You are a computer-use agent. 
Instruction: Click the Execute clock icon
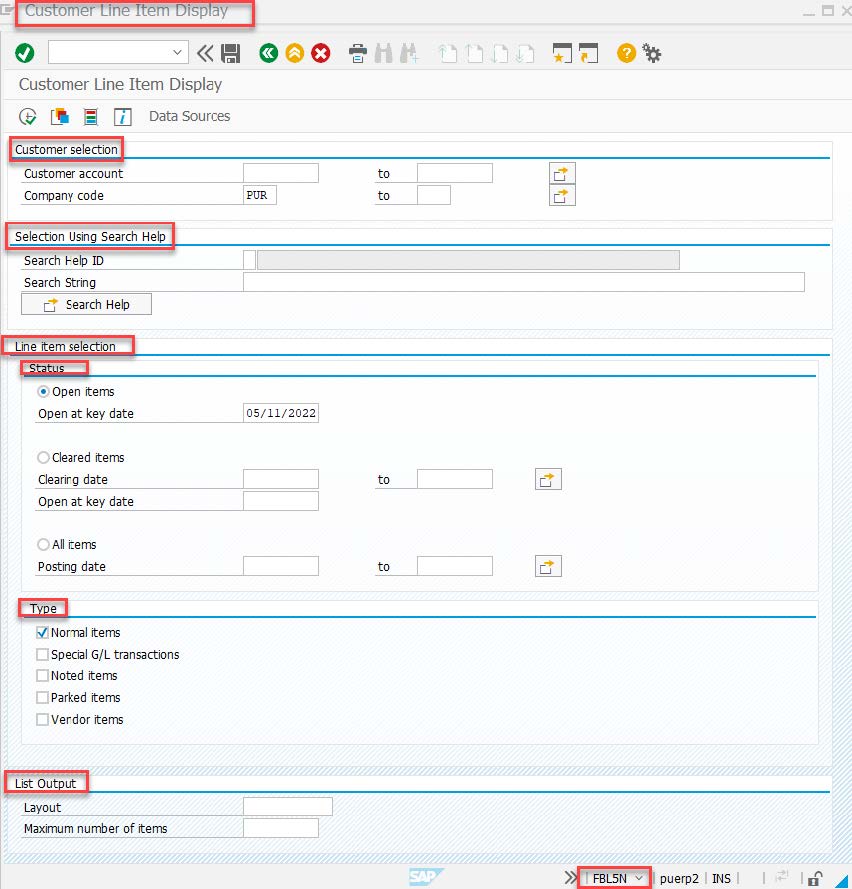coord(27,116)
